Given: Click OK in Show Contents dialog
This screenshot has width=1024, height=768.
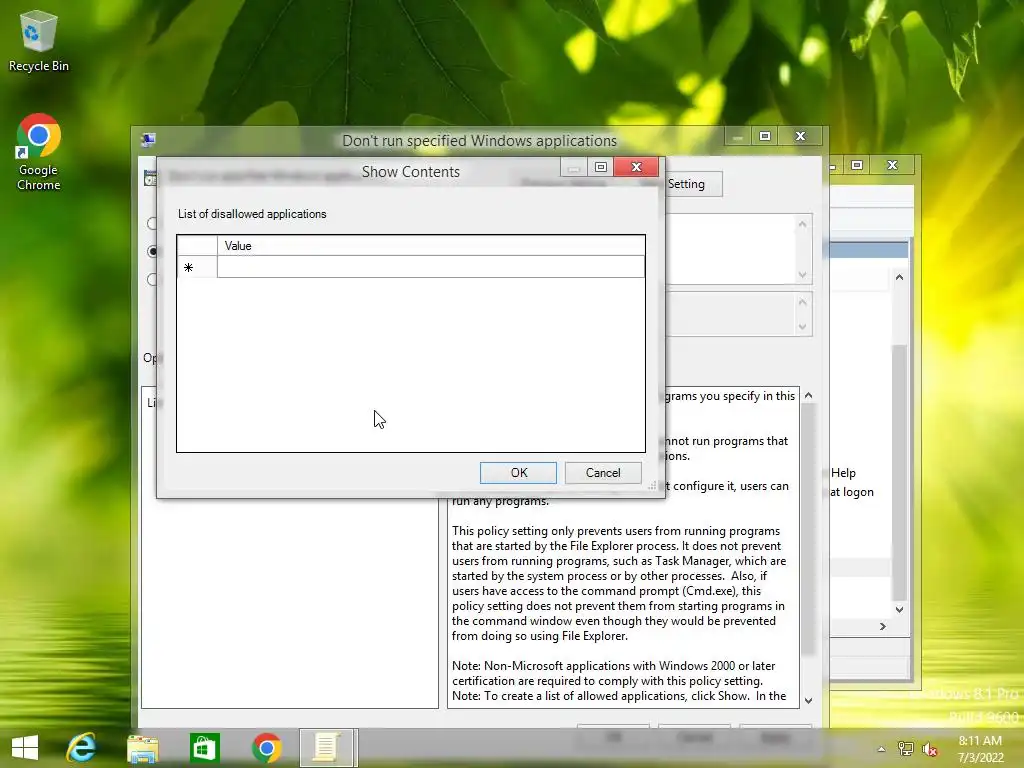Looking at the screenshot, I should [518, 473].
